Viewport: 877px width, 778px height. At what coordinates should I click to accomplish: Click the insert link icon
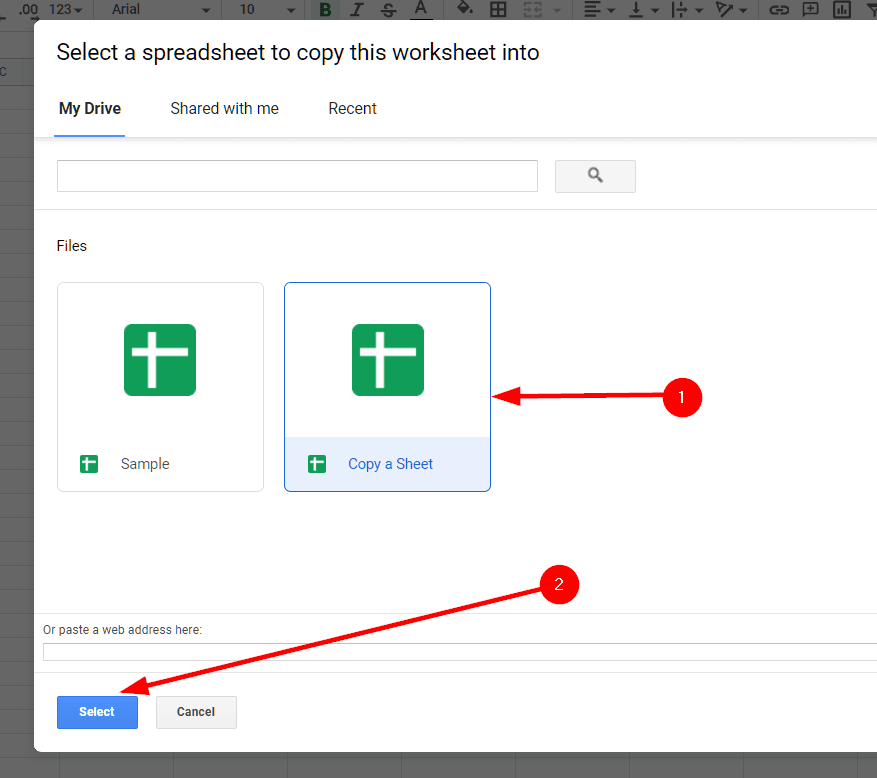[x=778, y=9]
